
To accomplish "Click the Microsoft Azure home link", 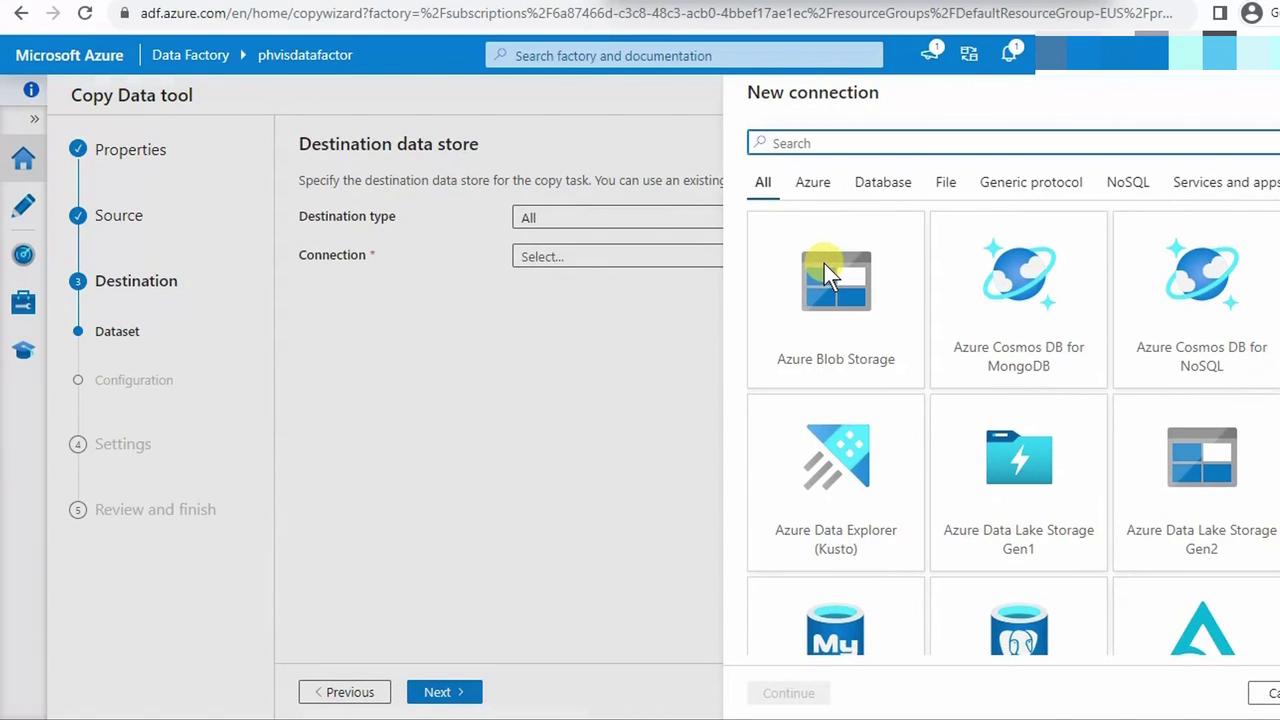I will pyautogui.click(x=69, y=55).
